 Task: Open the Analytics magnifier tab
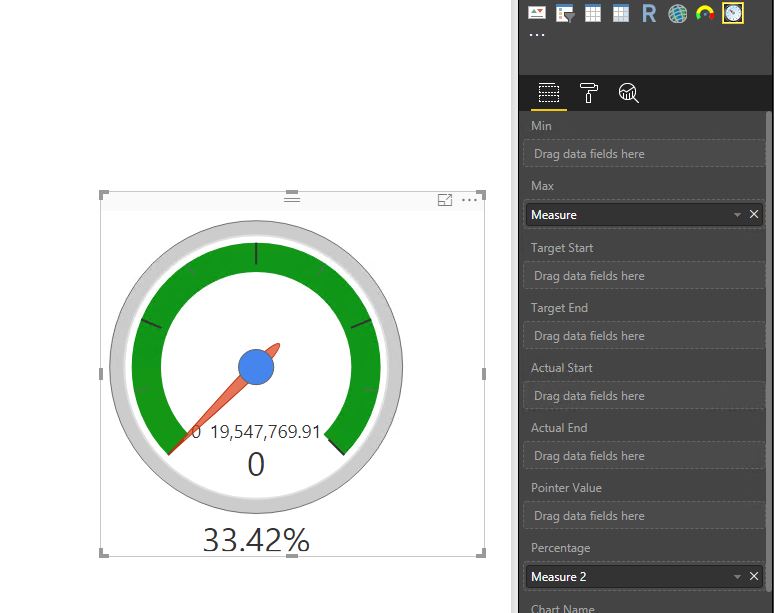coord(628,93)
